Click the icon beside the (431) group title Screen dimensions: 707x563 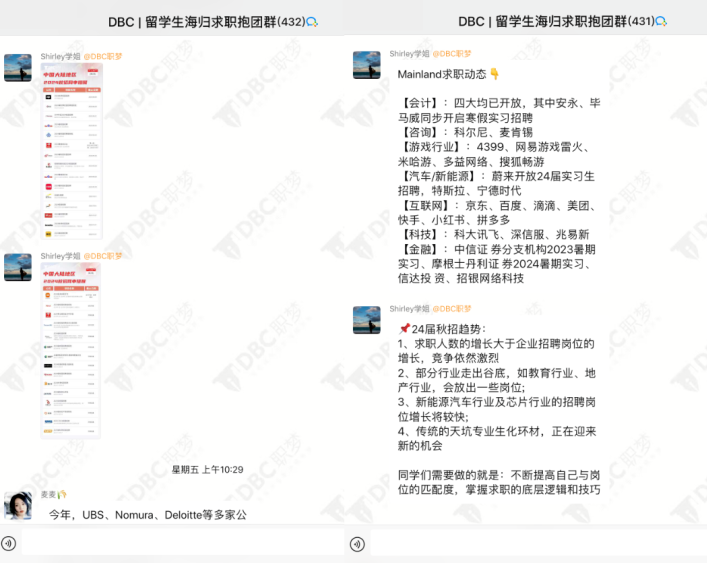661,21
